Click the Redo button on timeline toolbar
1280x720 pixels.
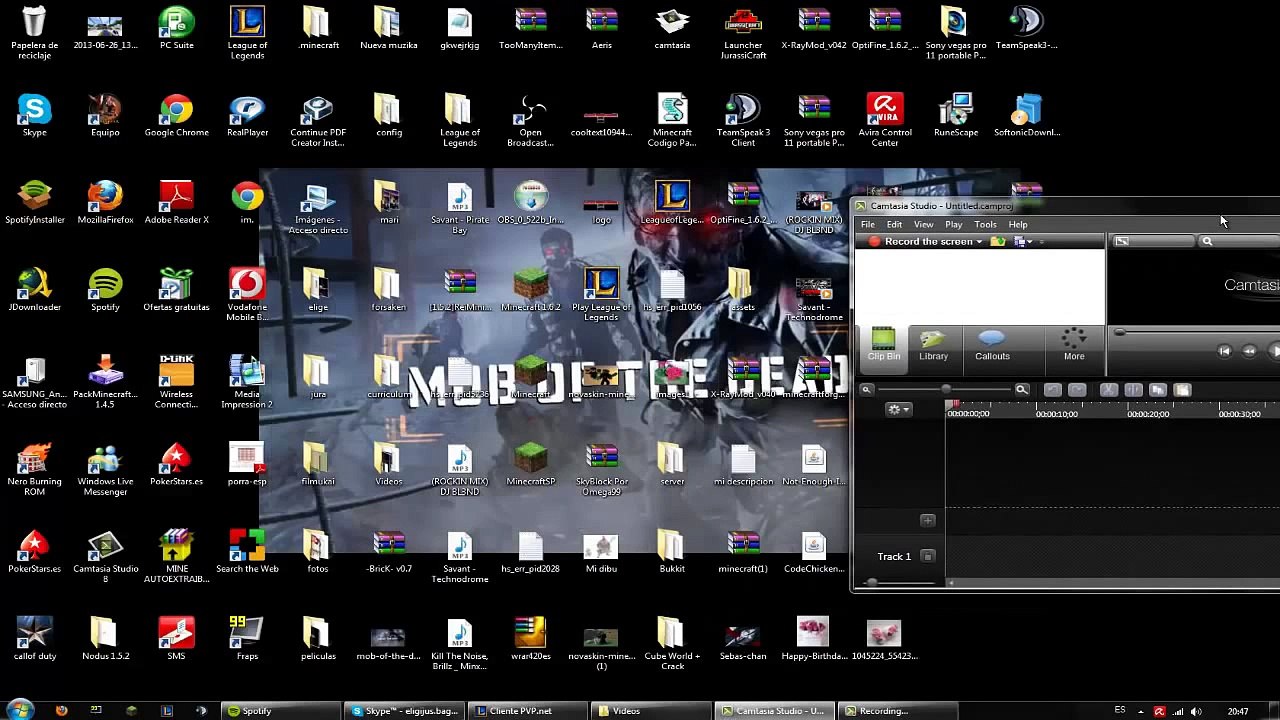click(1077, 390)
